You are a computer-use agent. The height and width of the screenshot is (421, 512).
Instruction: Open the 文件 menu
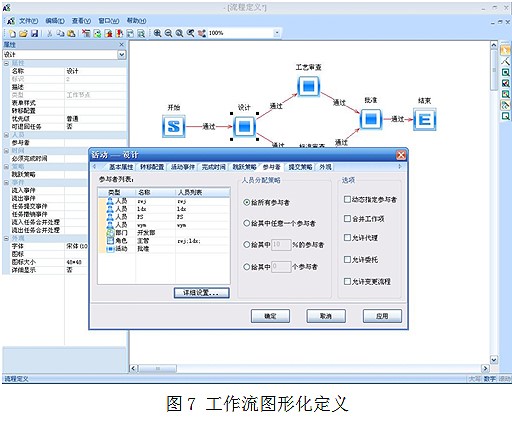point(28,21)
